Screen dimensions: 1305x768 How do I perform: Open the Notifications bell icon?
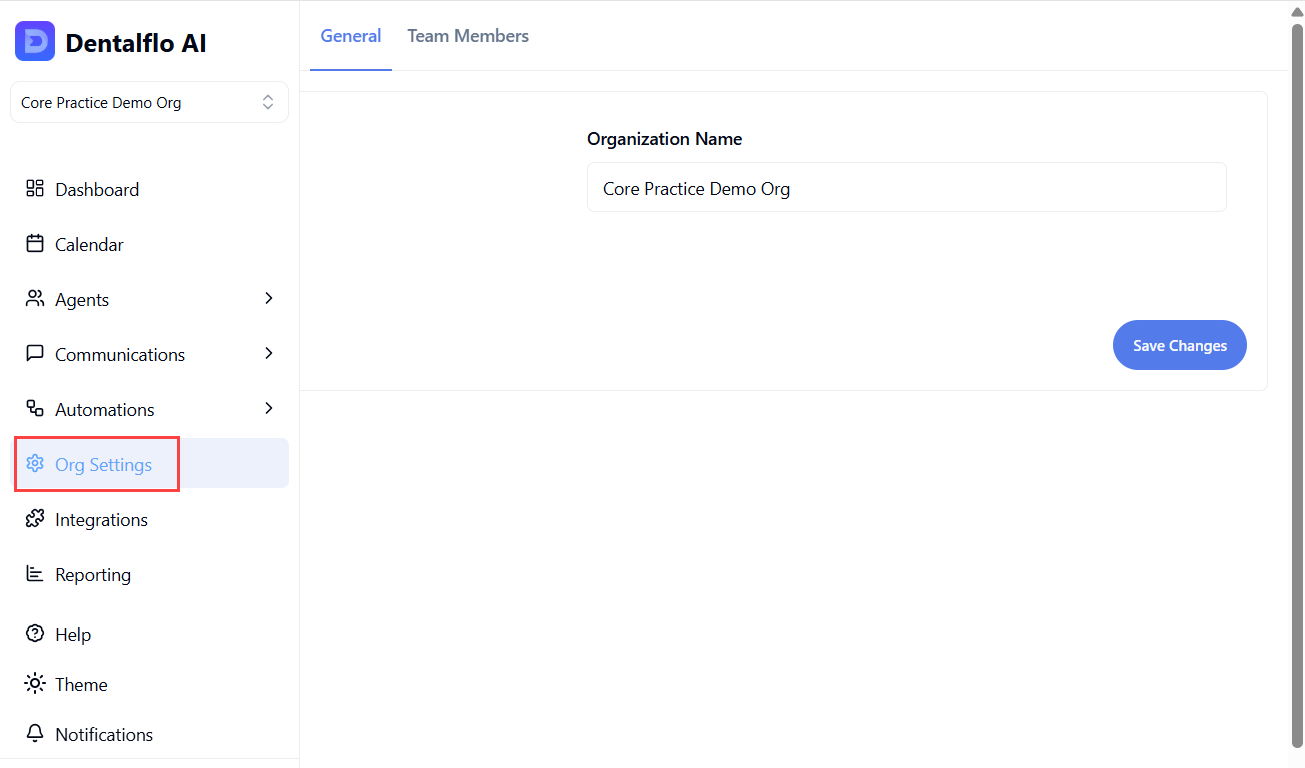click(x=35, y=733)
